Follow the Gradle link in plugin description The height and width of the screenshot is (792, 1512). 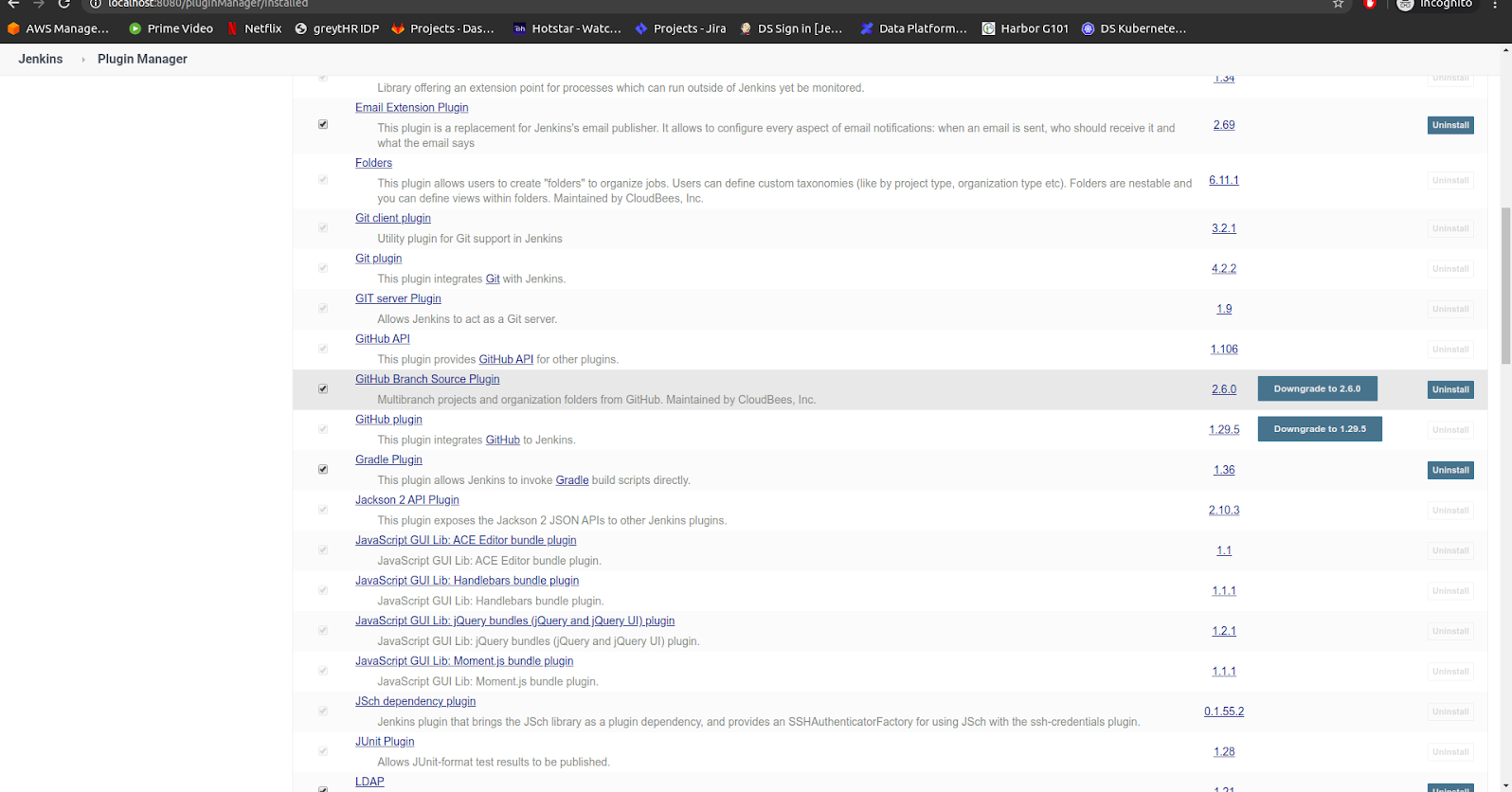(571, 480)
